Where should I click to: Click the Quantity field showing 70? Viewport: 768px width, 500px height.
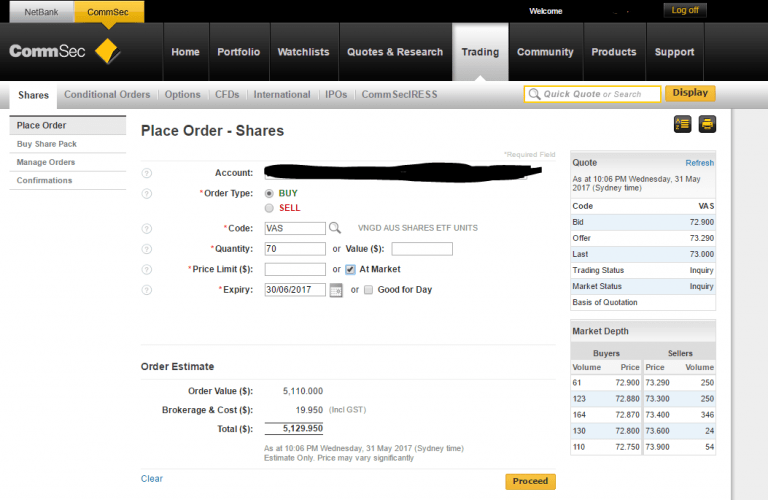click(x=295, y=249)
